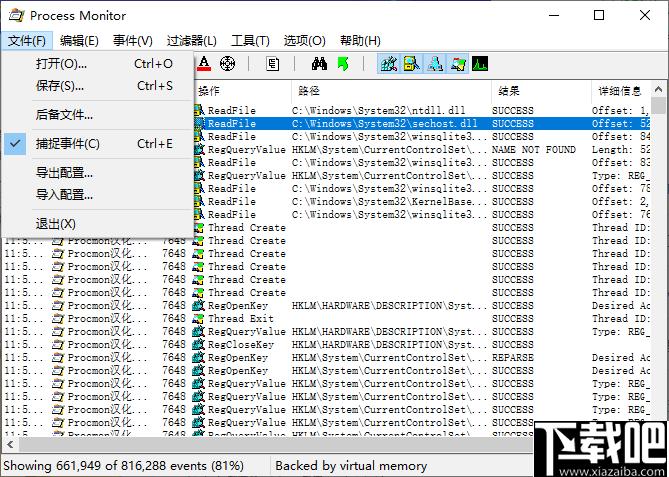Viewport: 669px width, 477px height.
Task: Click the Process Monitor title bar app icon
Action: pos(16,16)
